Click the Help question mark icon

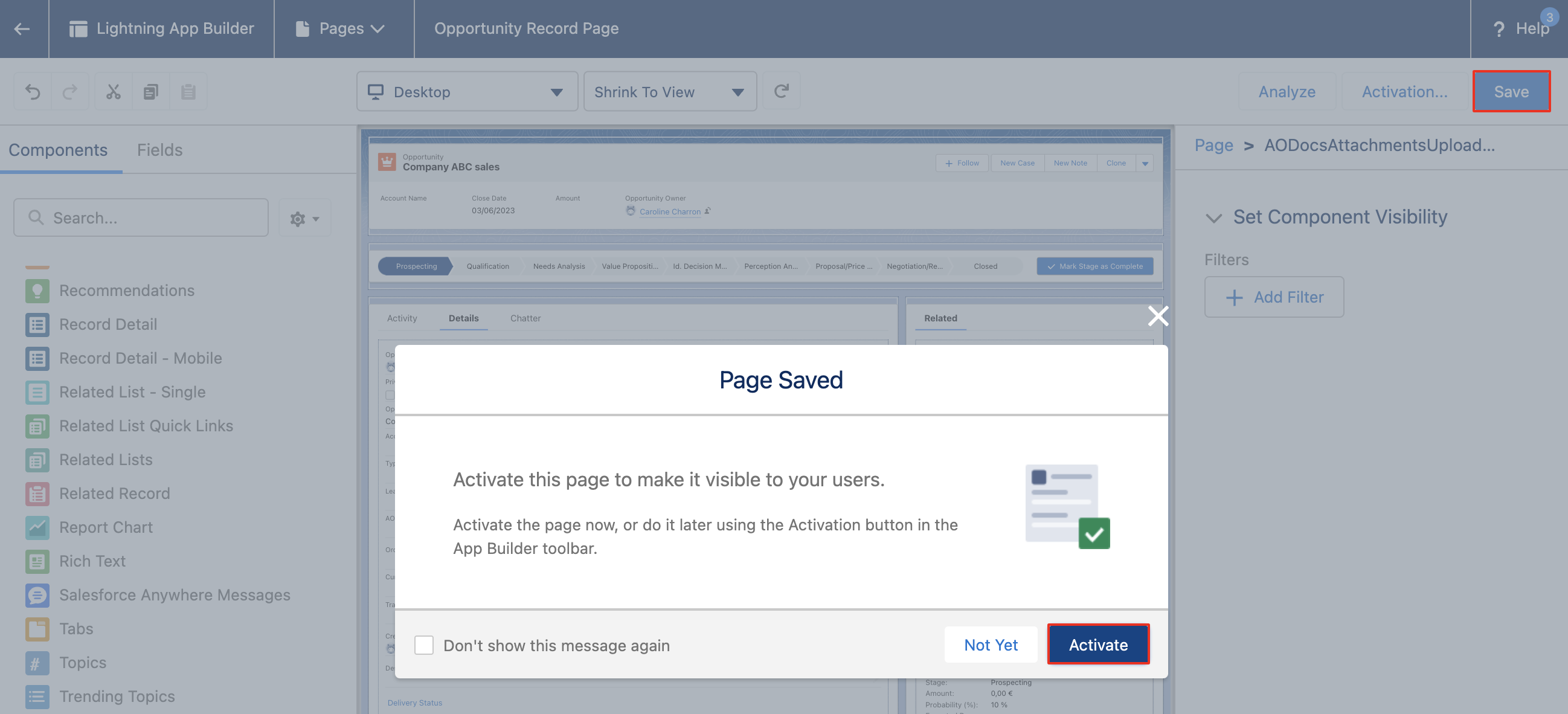(x=1499, y=28)
